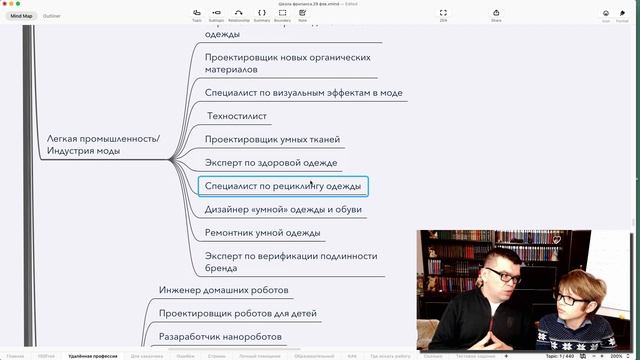Viewport: 640px width, 360px height.
Task: Open map overview icon in status bar
Action: coord(583,356)
